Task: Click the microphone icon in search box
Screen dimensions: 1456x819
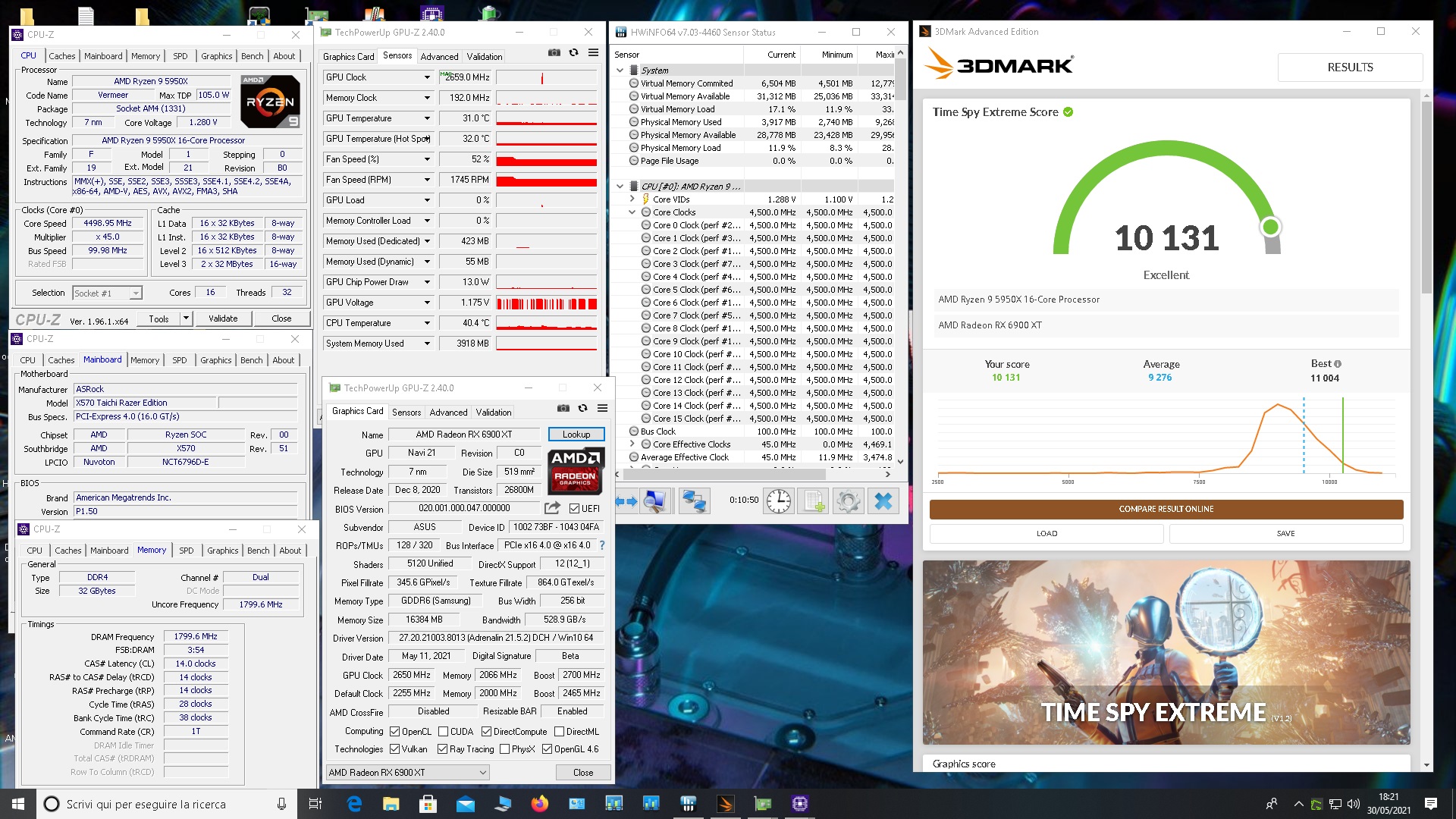Action: pos(281,804)
